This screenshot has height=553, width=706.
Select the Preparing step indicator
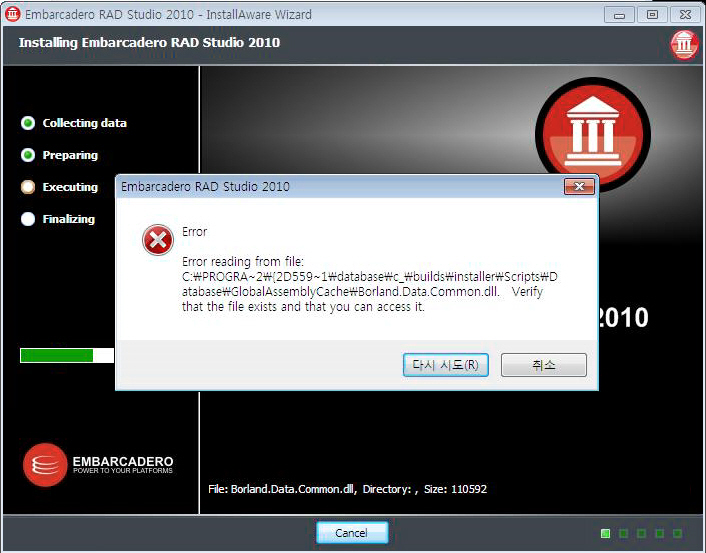pos(28,155)
